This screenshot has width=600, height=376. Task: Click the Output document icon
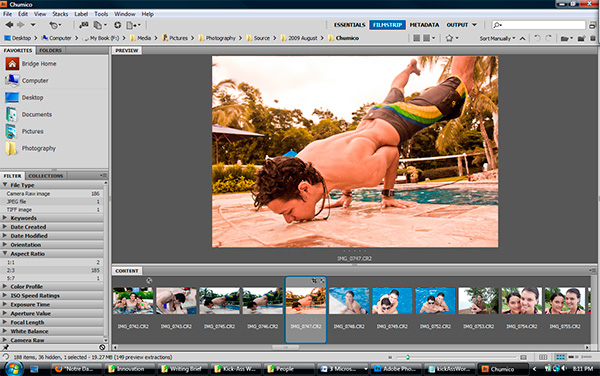(133, 25)
